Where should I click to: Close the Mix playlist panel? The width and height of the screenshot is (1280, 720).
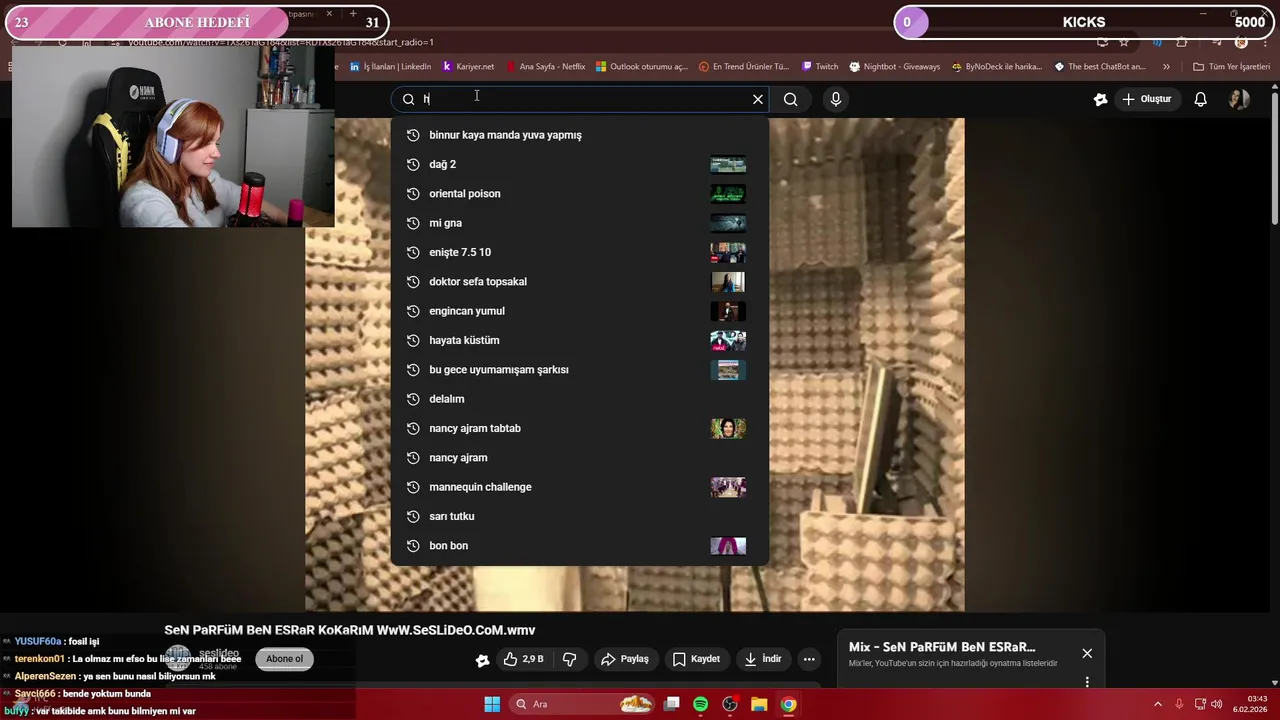1087,653
